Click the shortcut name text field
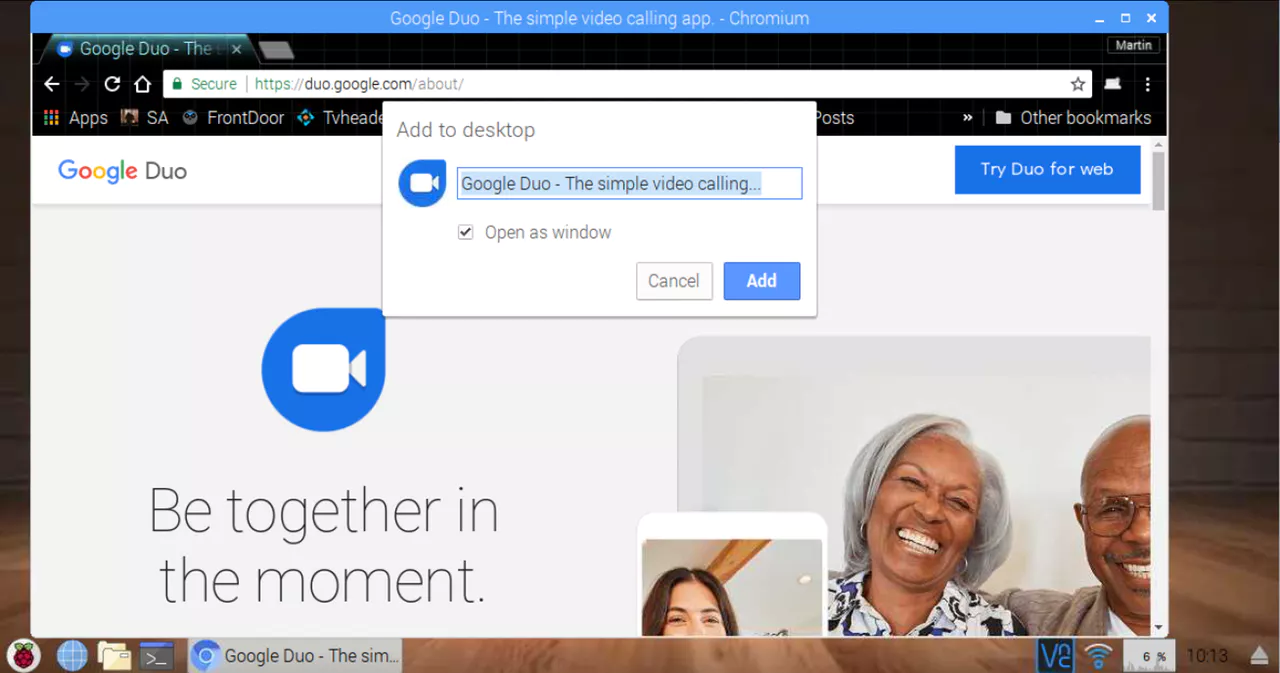This screenshot has height=673, width=1280. click(629, 184)
